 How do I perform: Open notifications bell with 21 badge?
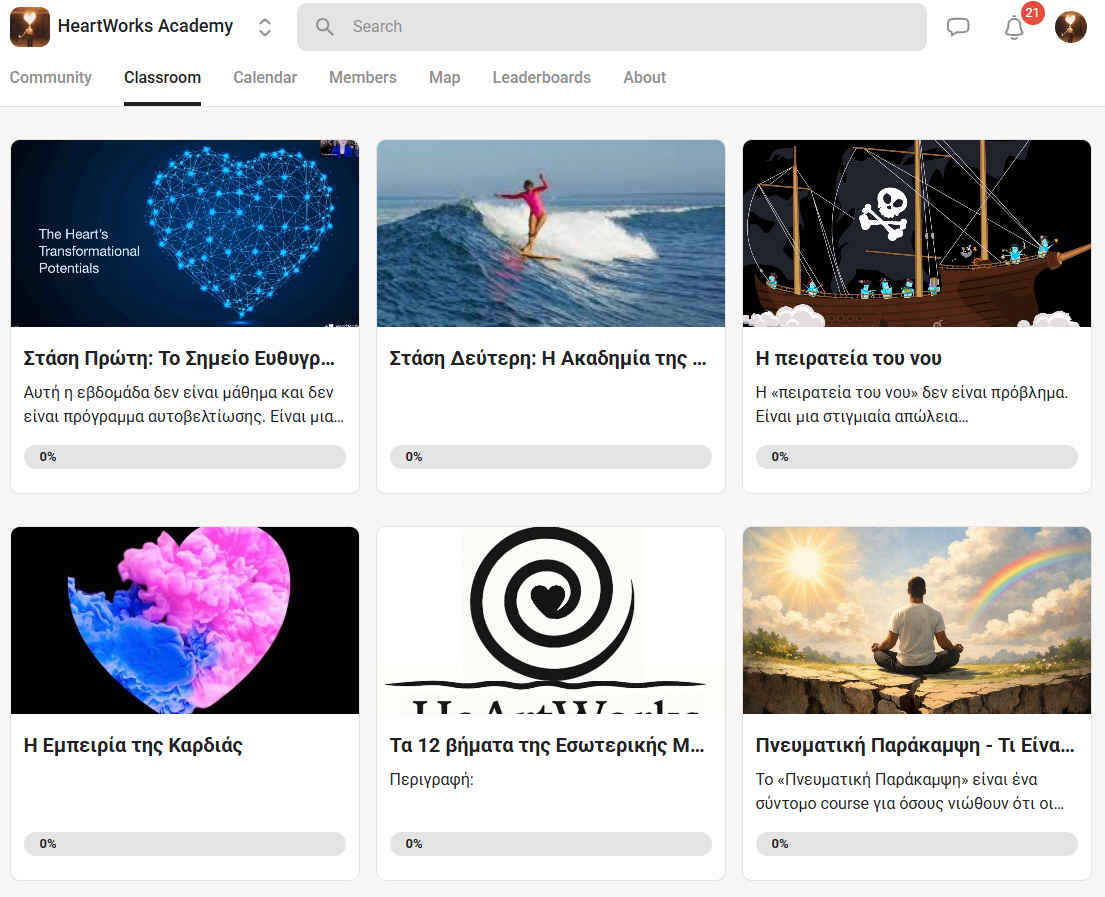point(1014,28)
